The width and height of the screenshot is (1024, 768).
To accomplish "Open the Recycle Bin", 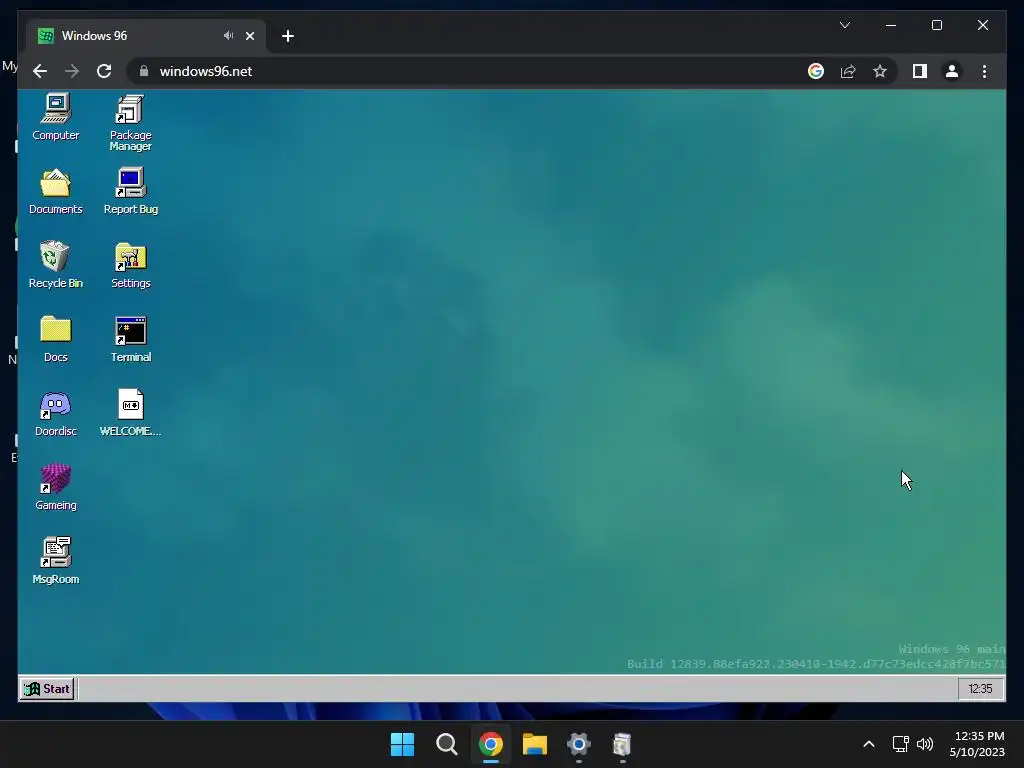I will [56, 265].
